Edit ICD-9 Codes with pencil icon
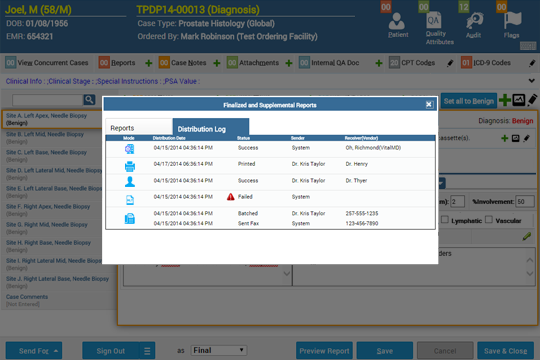This screenshot has height=360, width=540. tap(532, 63)
